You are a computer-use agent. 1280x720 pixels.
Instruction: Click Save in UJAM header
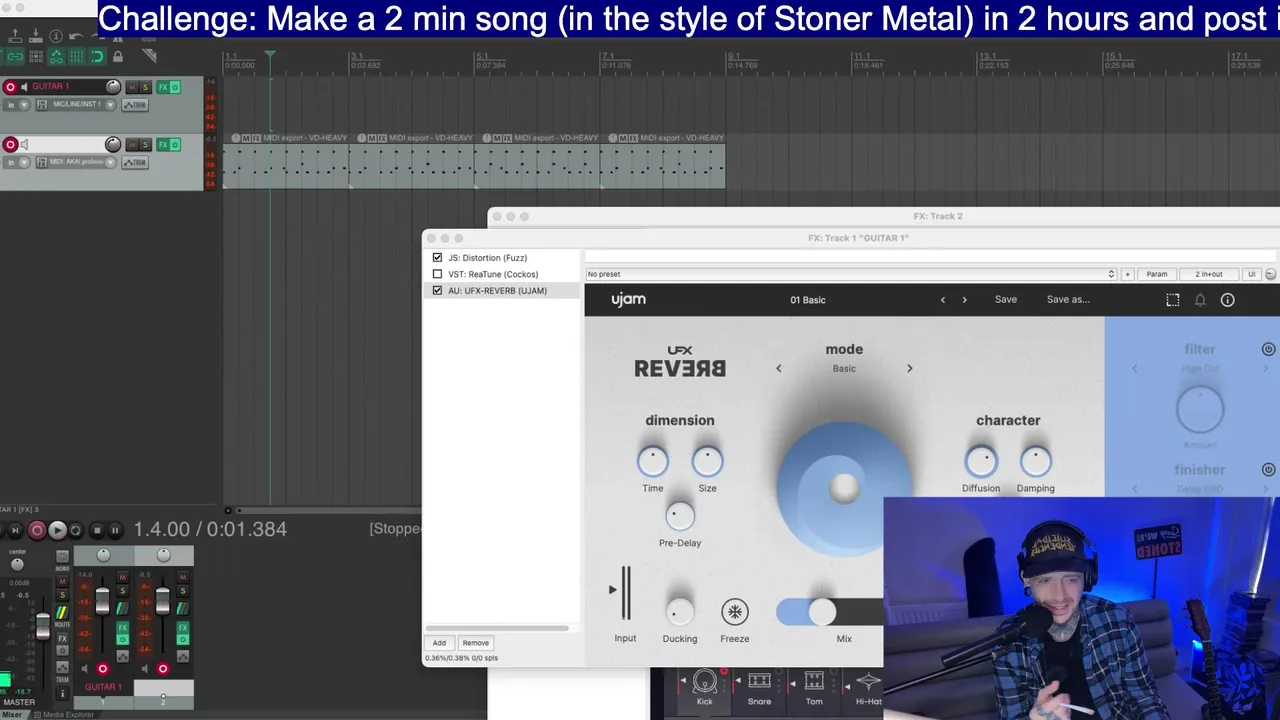[1006, 299]
